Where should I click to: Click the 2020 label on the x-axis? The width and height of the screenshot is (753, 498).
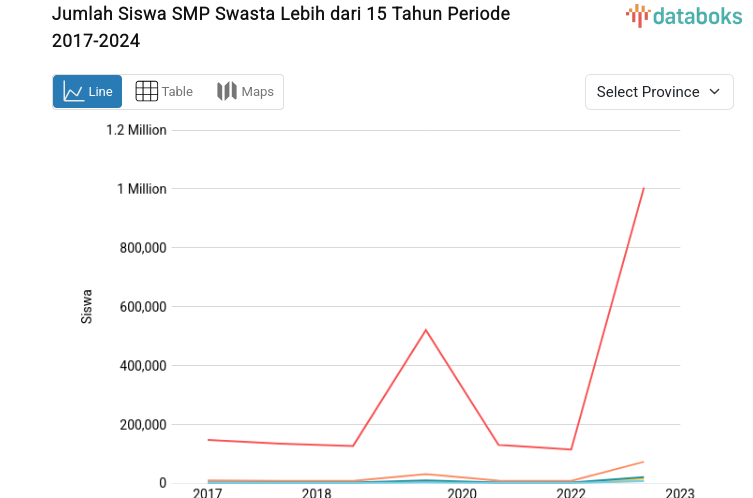pos(461,492)
